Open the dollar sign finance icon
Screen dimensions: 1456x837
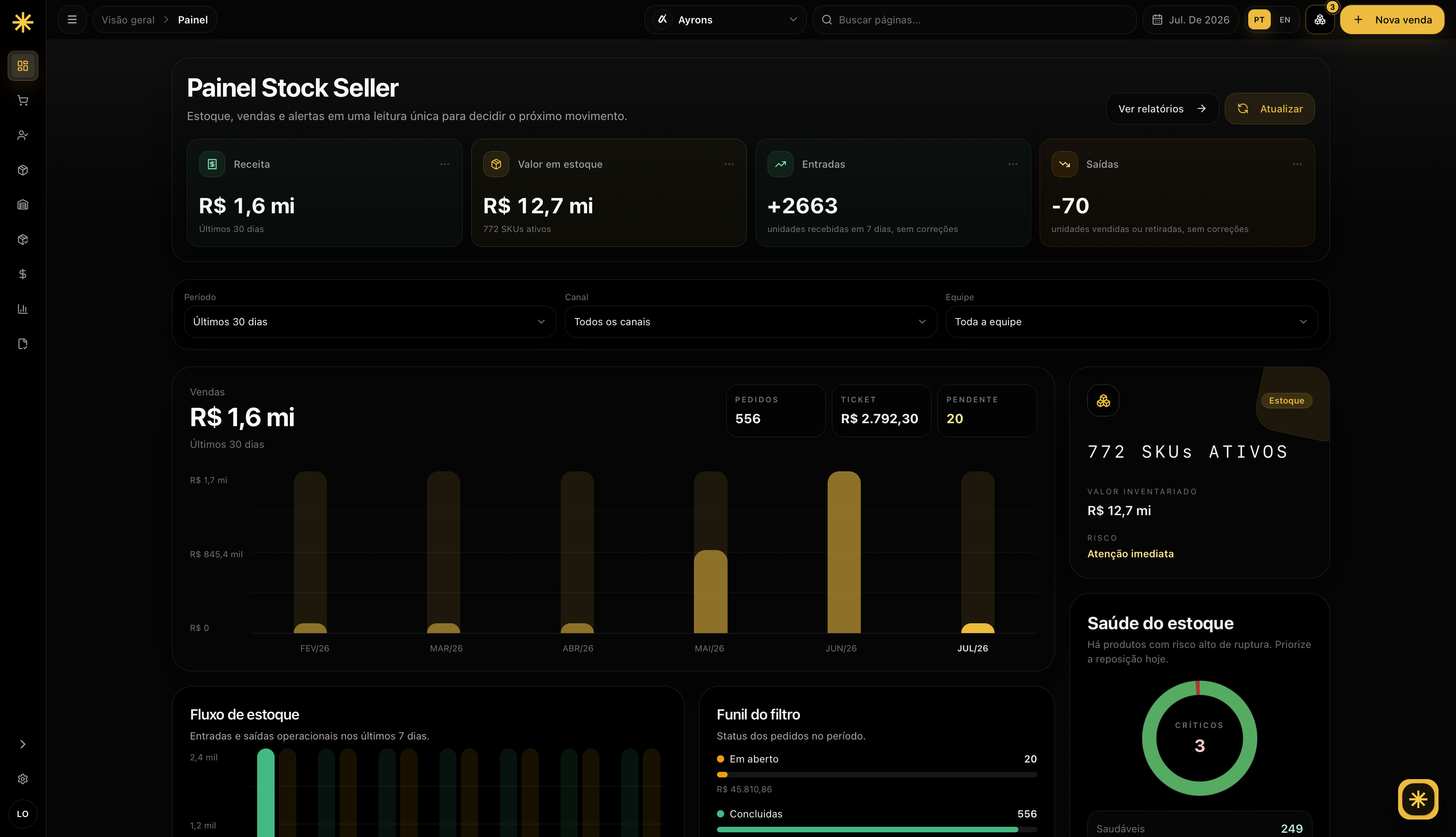[23, 274]
